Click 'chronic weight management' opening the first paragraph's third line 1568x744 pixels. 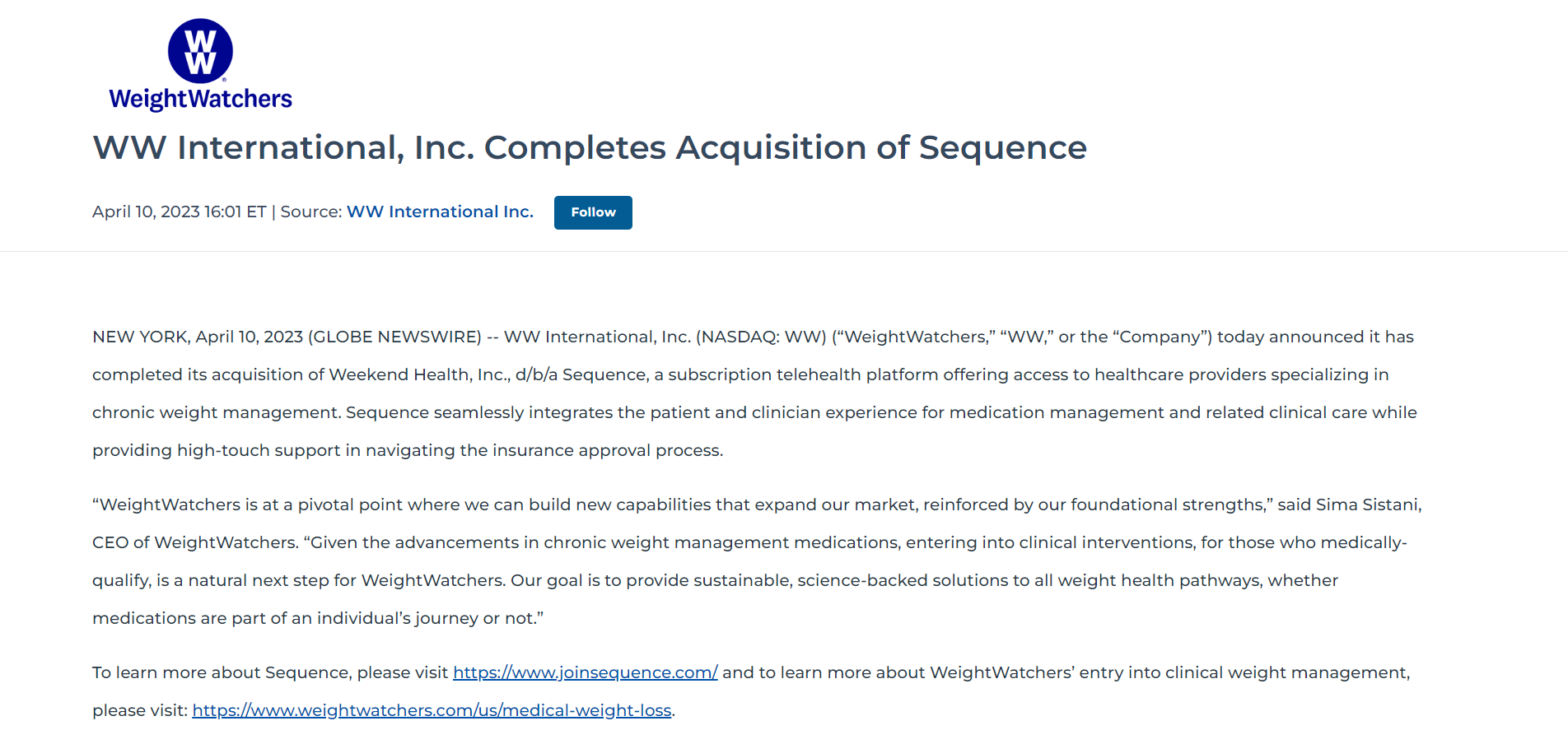tap(216, 412)
